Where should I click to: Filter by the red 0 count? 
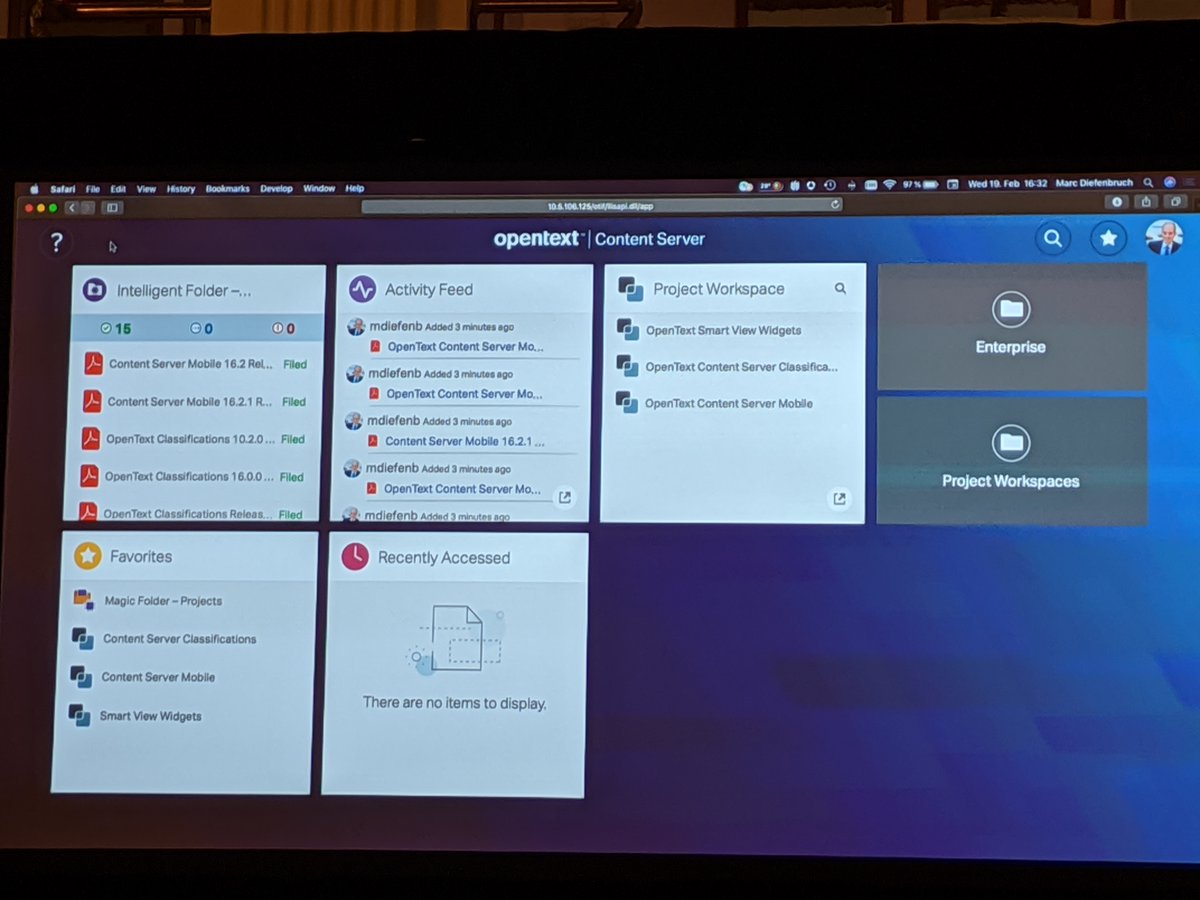tap(283, 328)
